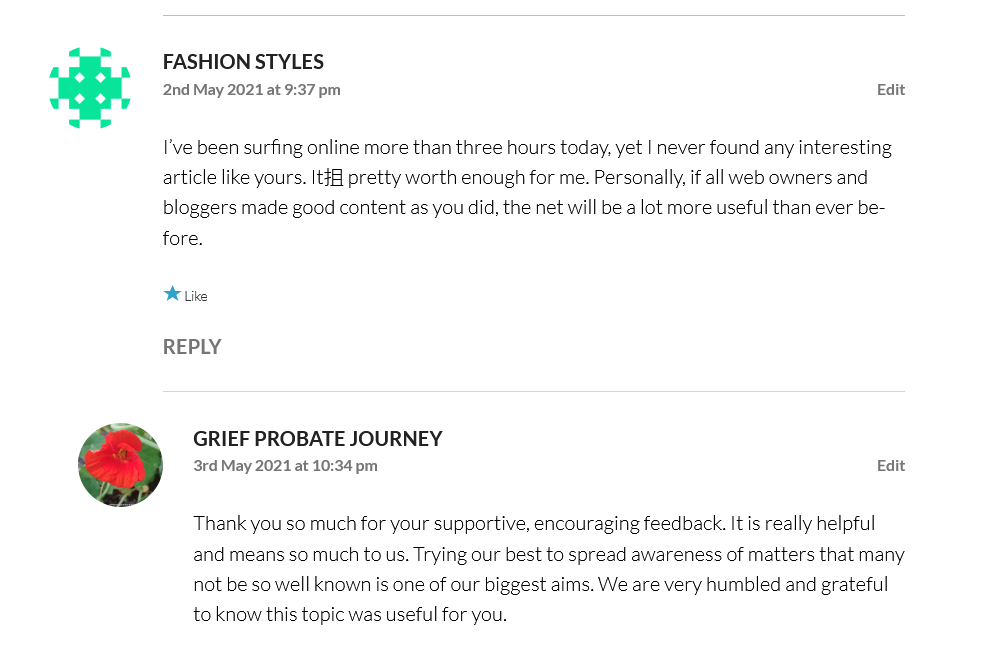
Task: Click the line "to know this topic was useful"
Action: [x=350, y=614]
